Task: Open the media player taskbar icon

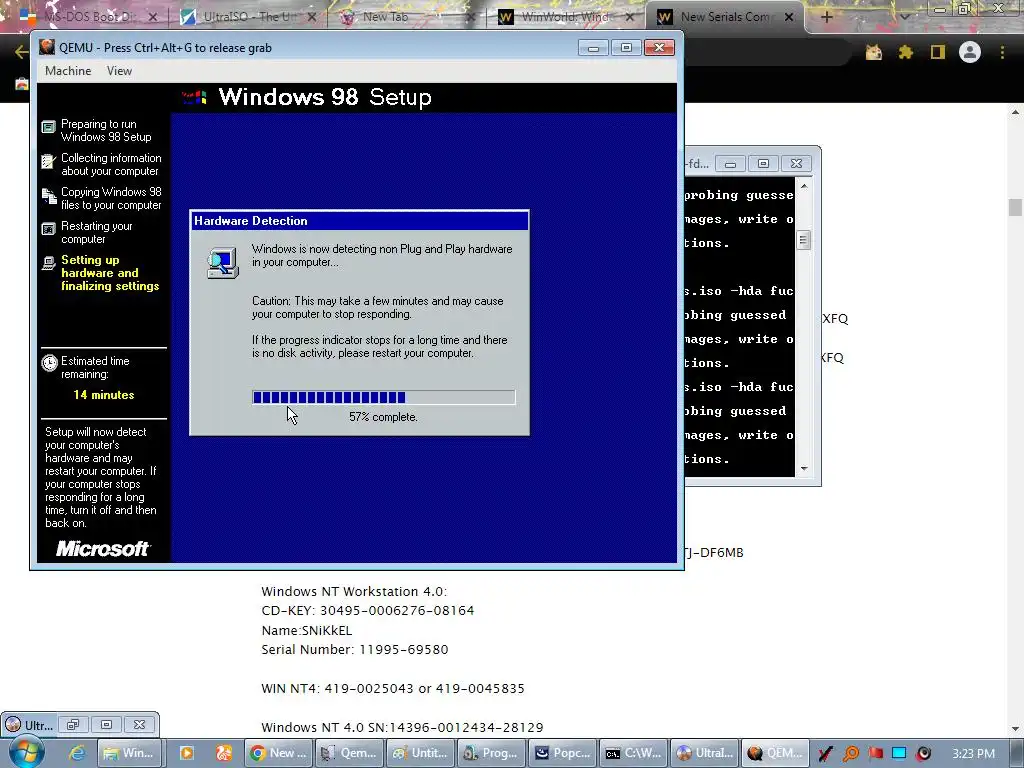Action: pos(187,753)
